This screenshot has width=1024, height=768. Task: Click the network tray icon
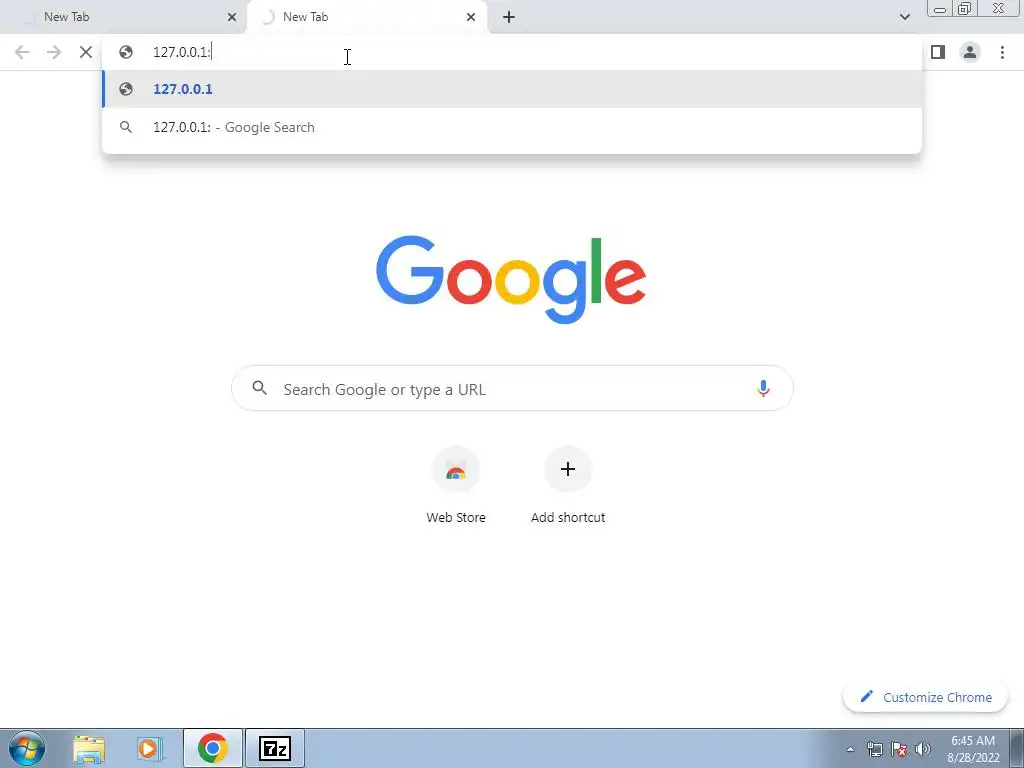(874, 749)
